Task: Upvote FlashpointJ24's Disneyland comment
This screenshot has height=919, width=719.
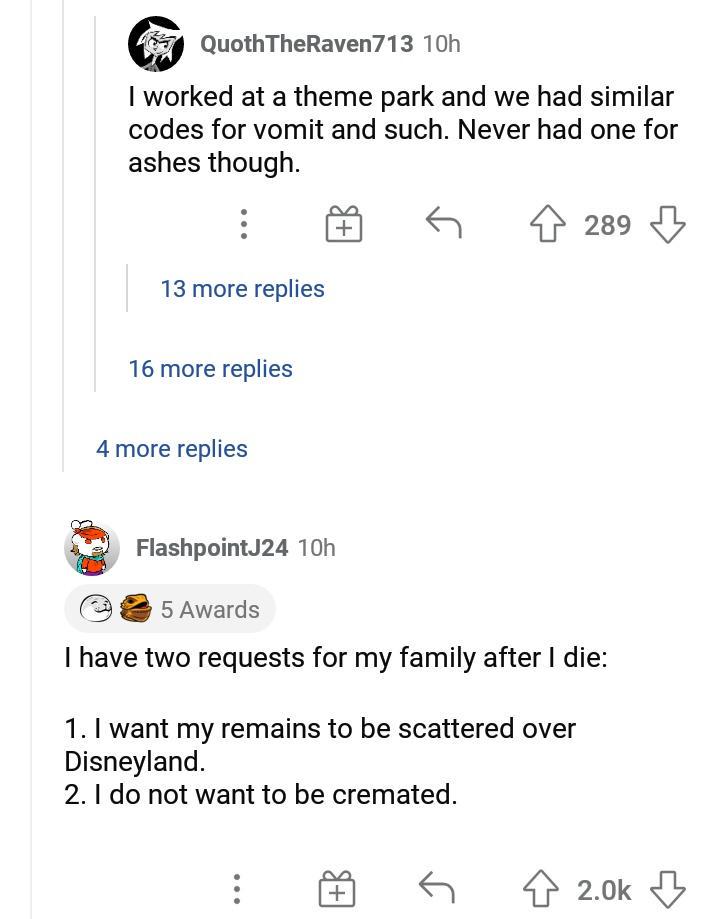Action: [x=538, y=886]
